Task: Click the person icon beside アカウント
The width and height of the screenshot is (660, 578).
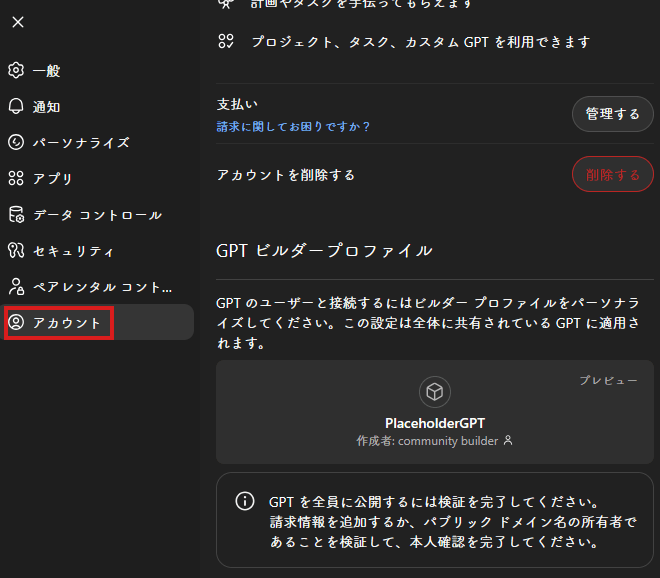Action: point(16,323)
